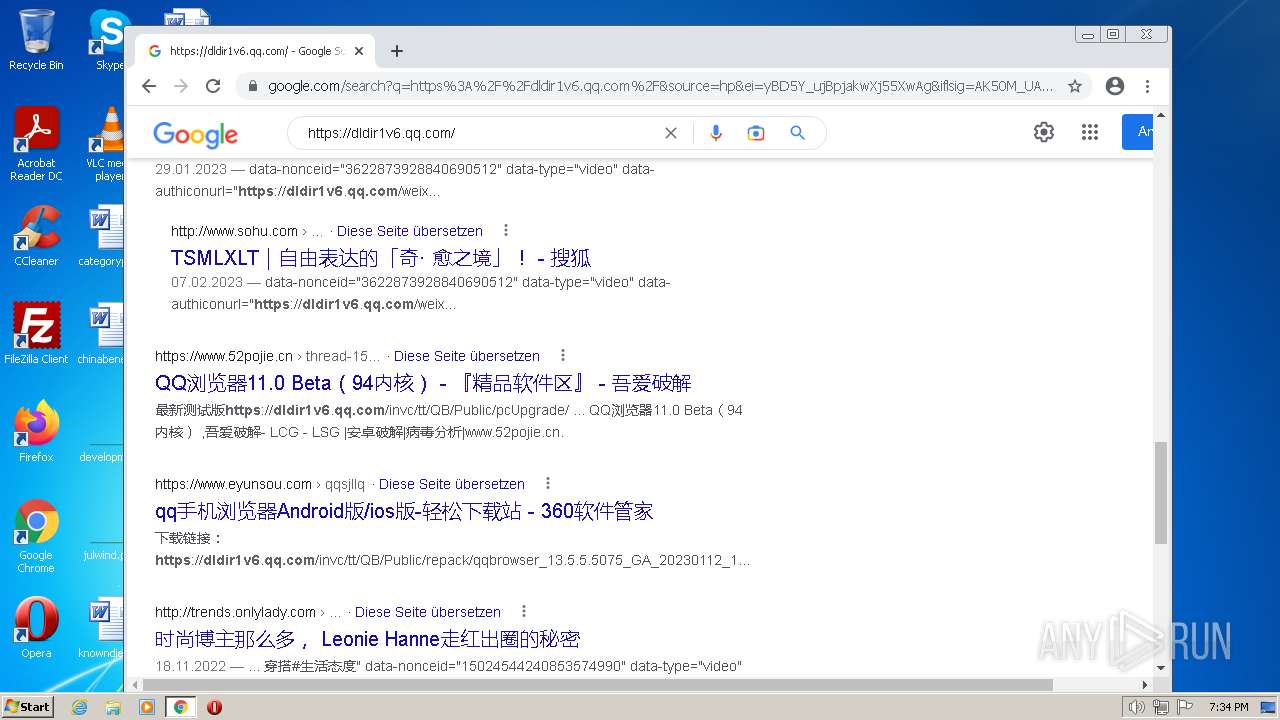Screen dimensions: 1280x720
Task: Open the Leonie Hanne result title
Action: click(x=367, y=639)
